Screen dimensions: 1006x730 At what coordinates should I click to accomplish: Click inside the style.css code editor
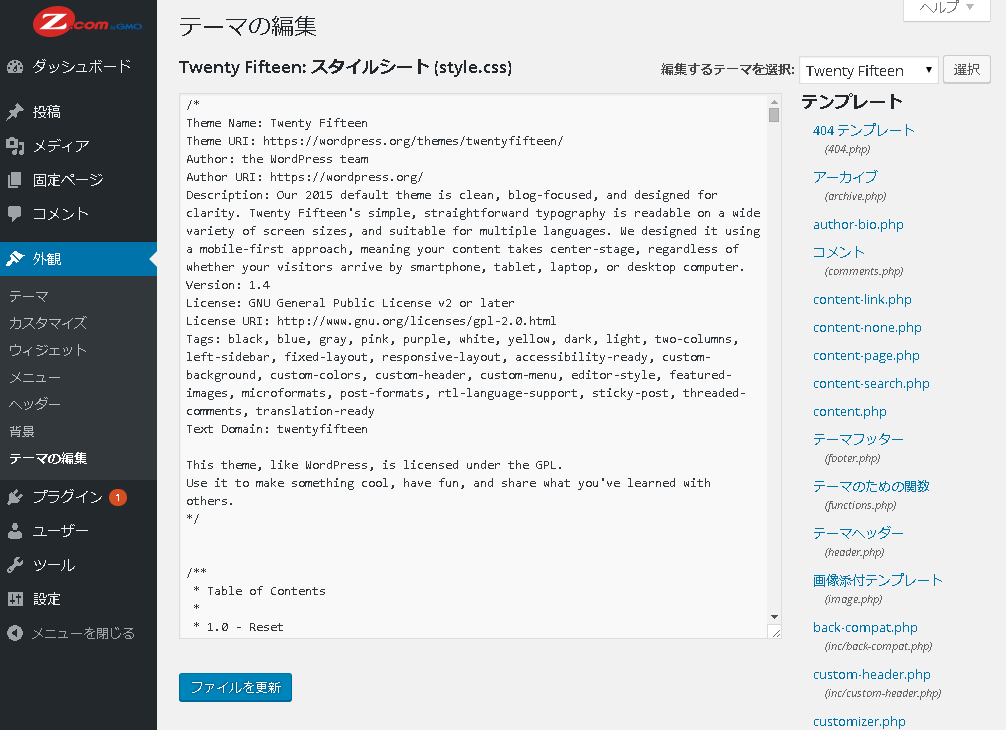point(473,366)
